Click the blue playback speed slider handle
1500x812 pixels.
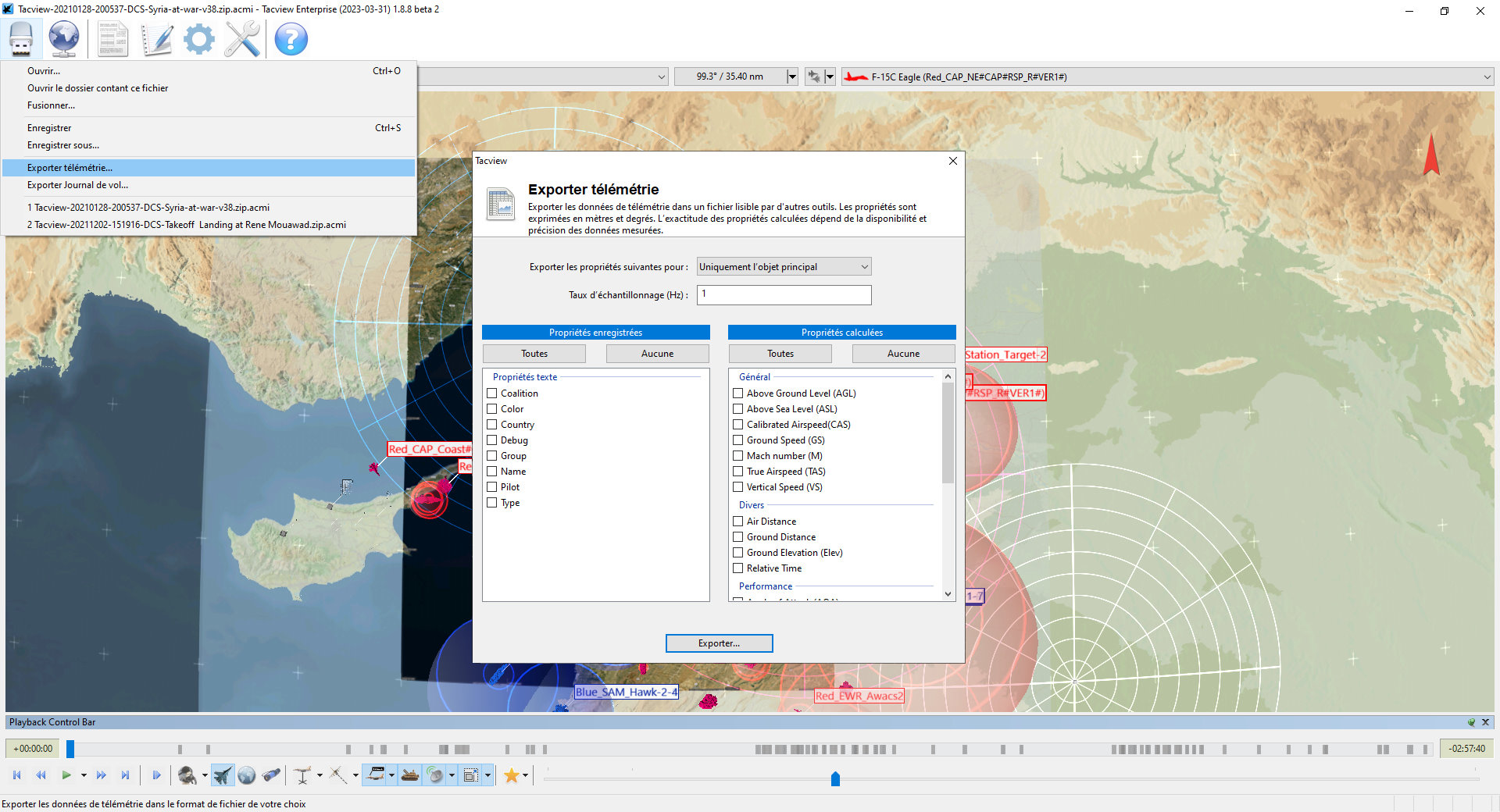point(835,778)
